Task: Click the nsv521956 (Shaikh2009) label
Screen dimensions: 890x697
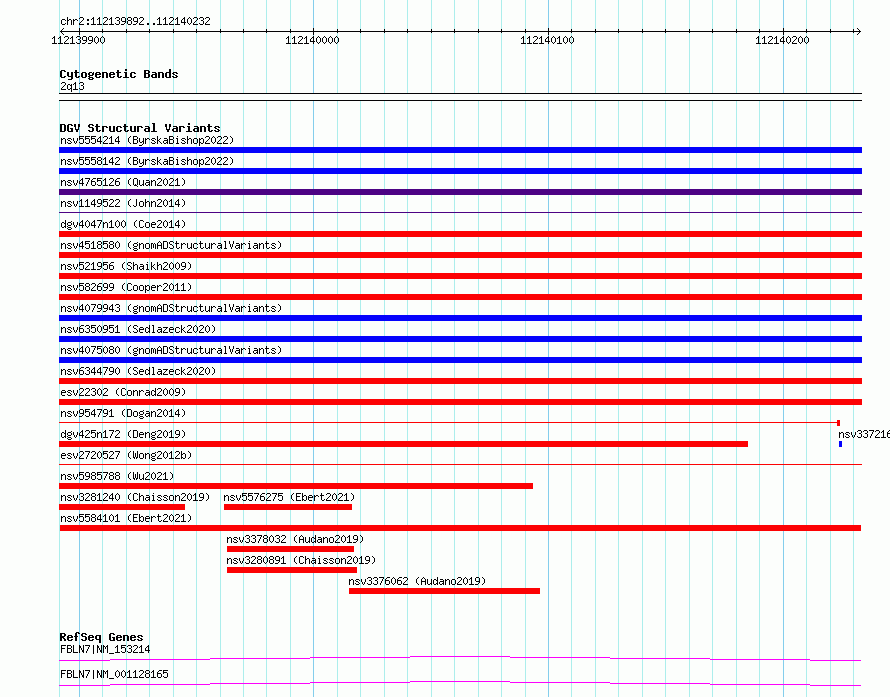Action: pos(126,266)
